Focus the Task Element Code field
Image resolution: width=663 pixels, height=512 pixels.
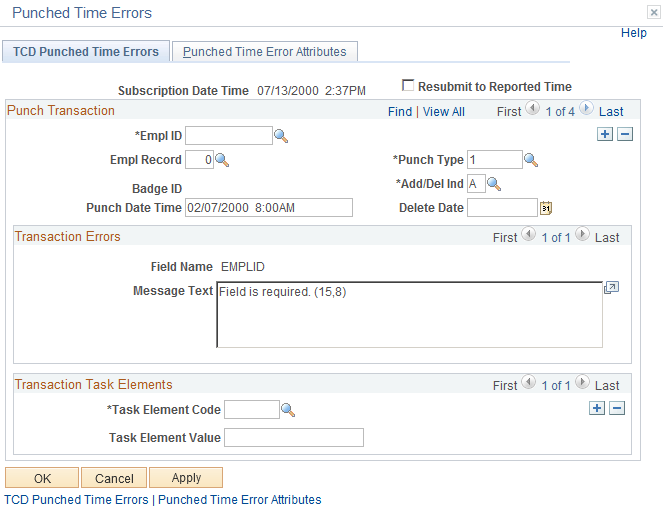coord(252,410)
